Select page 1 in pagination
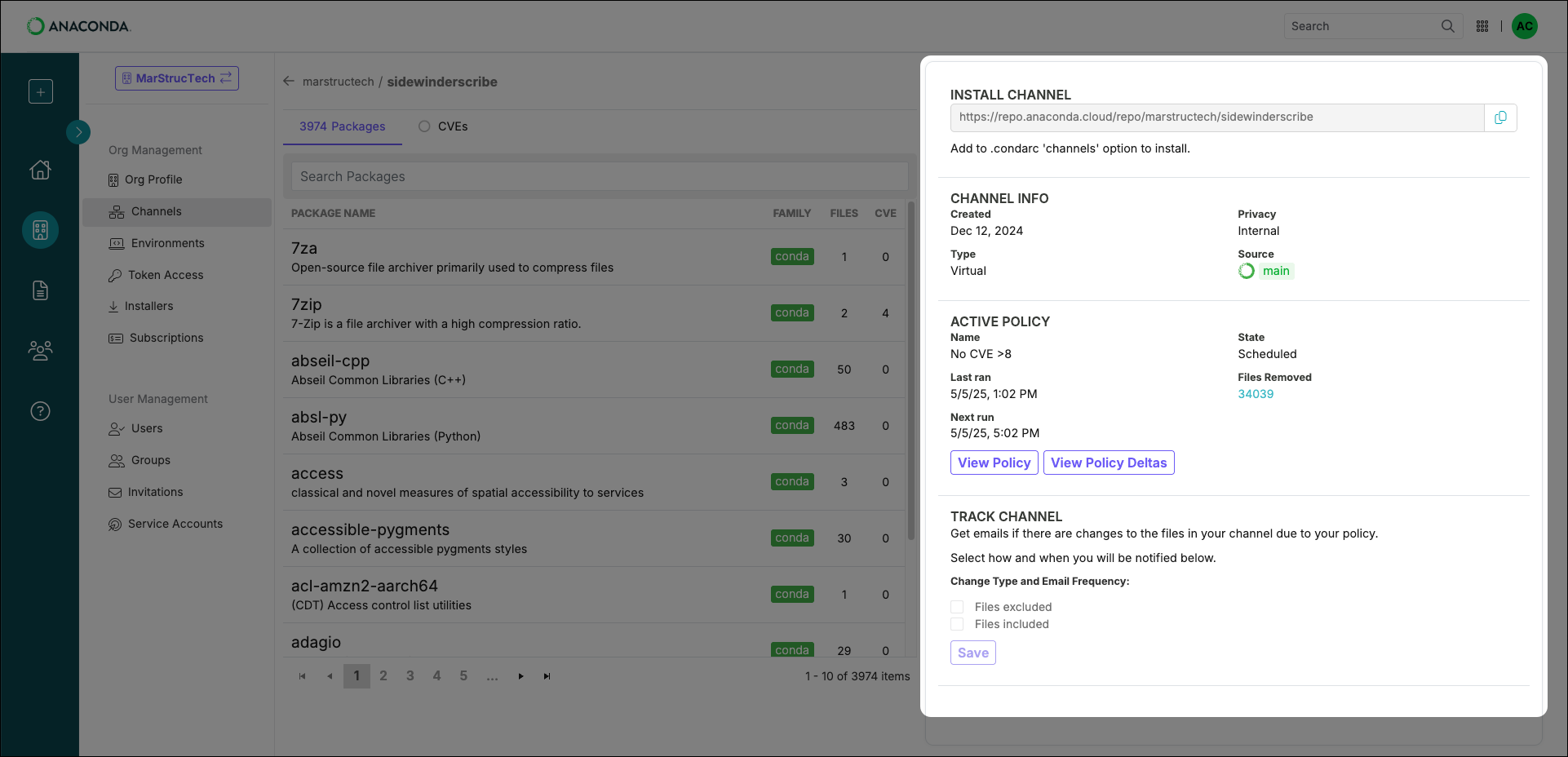The width and height of the screenshot is (1568, 757). [x=357, y=675]
